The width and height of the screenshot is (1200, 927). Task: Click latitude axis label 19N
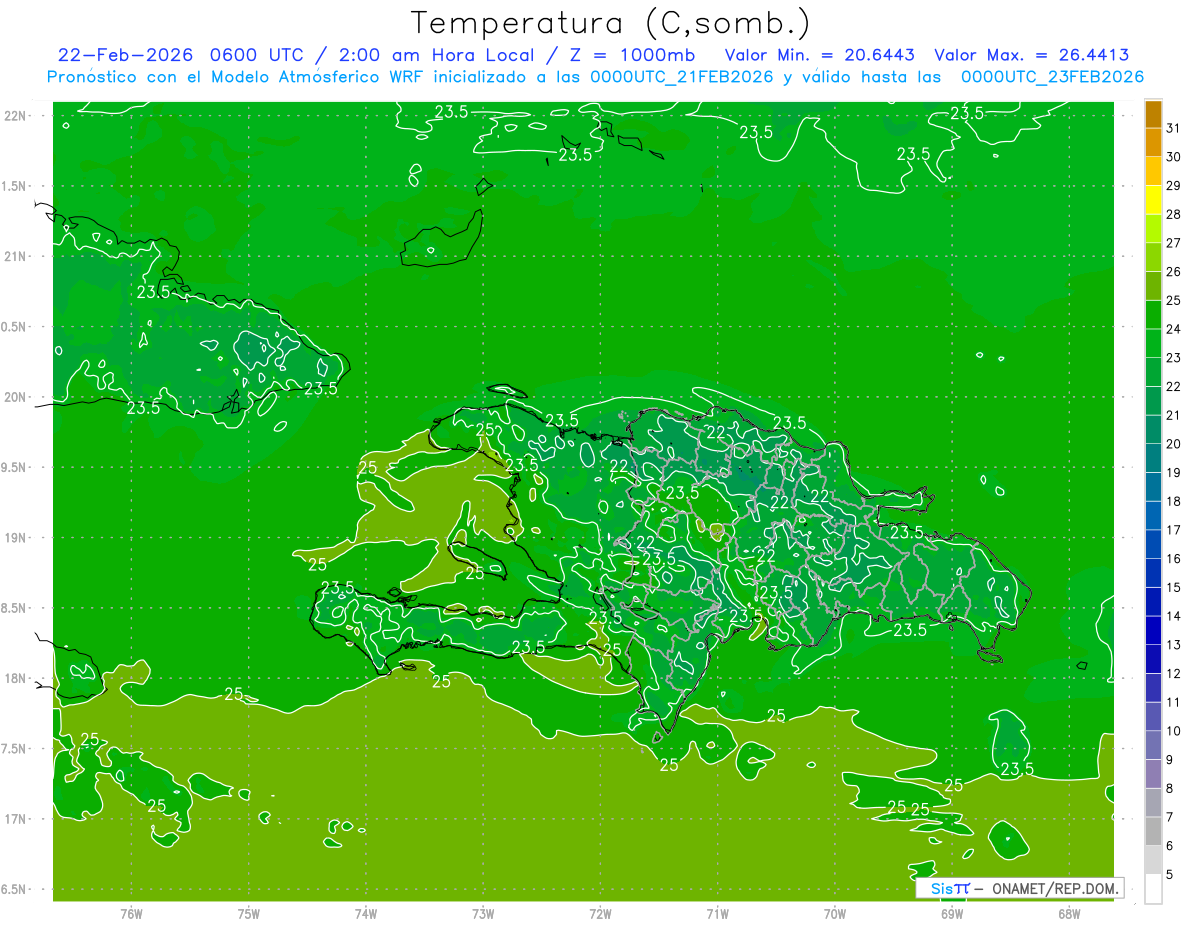(x=17, y=538)
